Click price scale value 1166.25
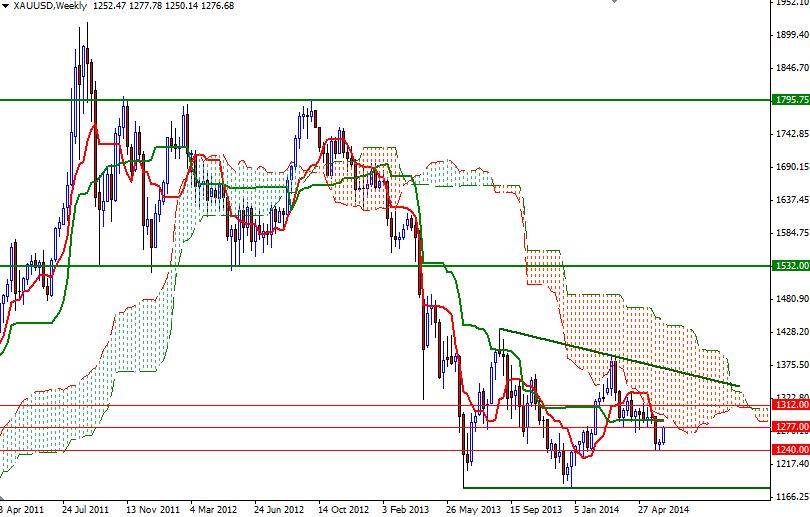Screen dimensions: 810x517 [792, 496]
